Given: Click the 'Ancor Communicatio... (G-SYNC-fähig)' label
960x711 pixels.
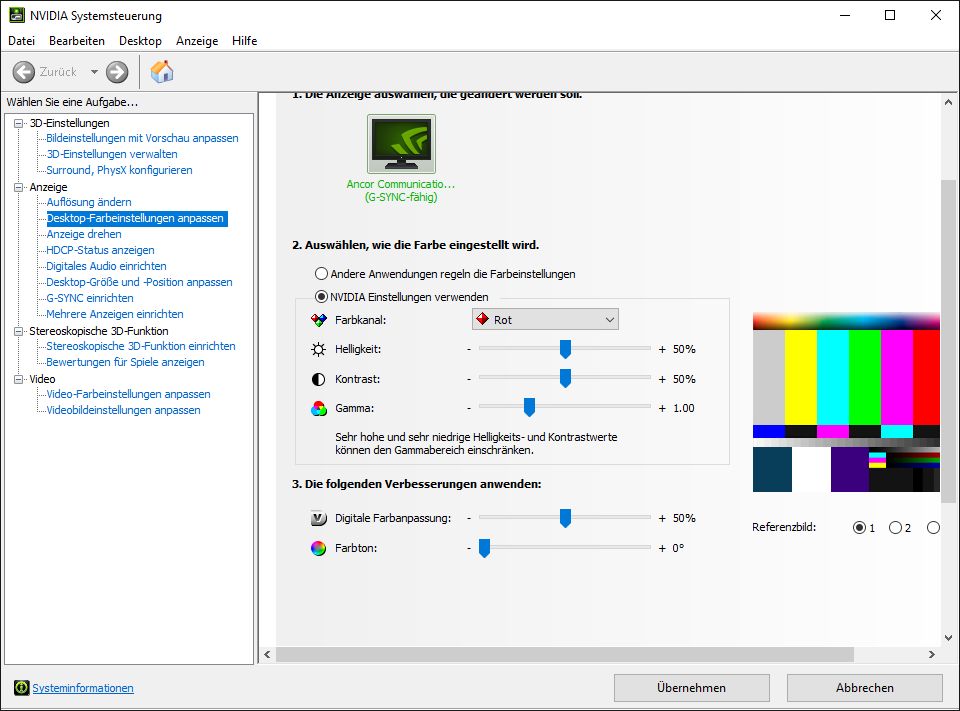Looking at the screenshot, I should 401,190.
